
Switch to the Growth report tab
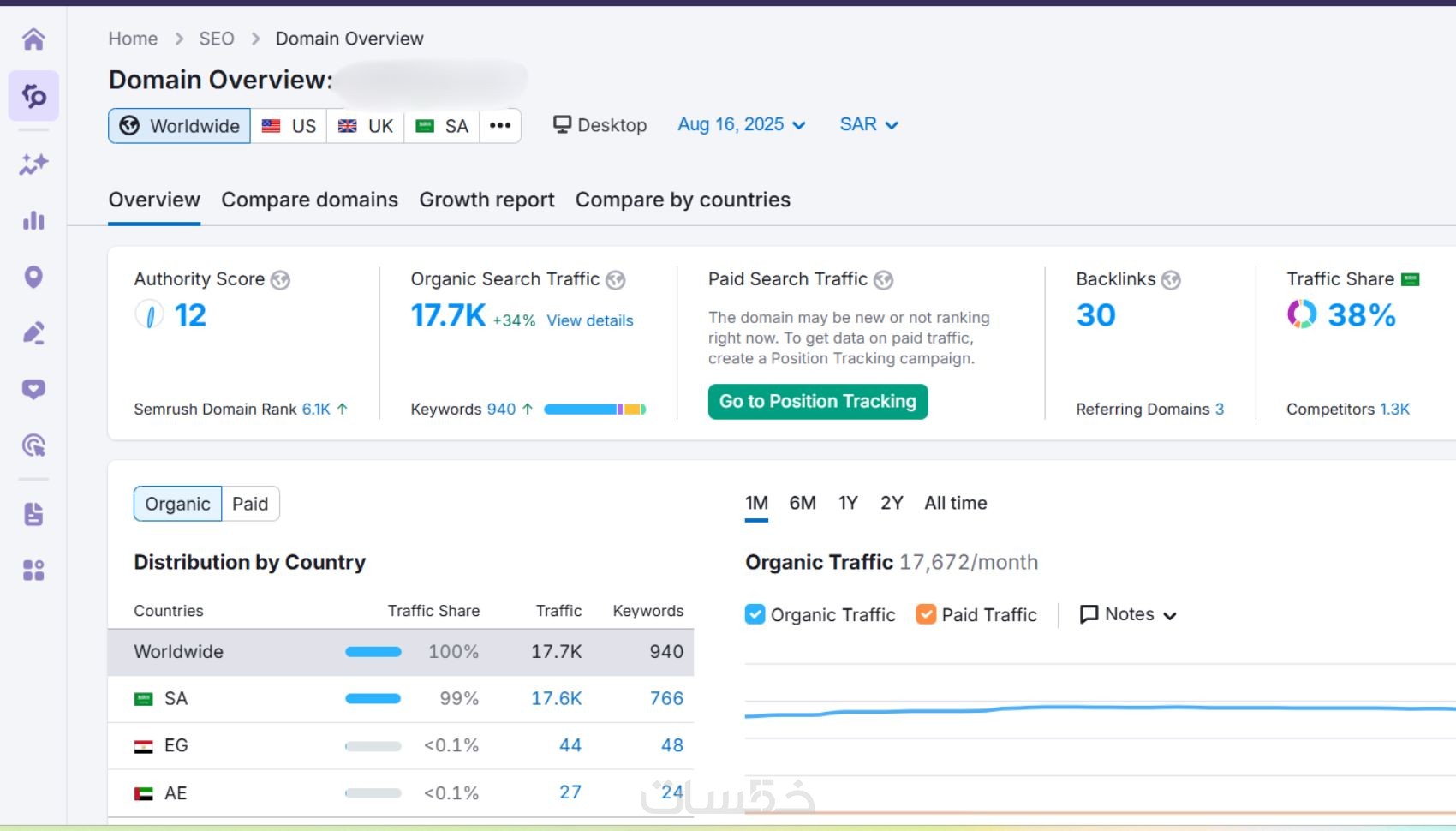coord(486,200)
